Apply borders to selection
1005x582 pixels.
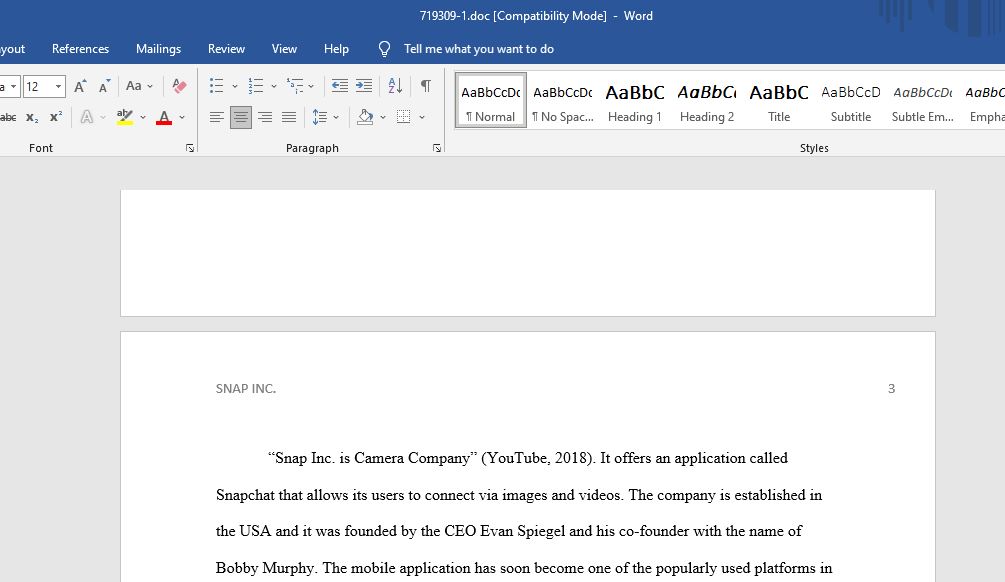coord(403,117)
